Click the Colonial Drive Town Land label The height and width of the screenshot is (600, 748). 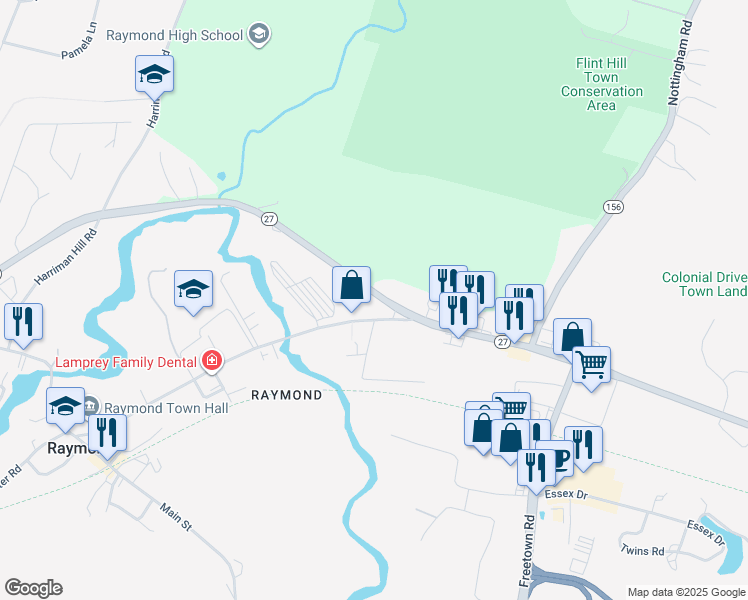pos(705,284)
